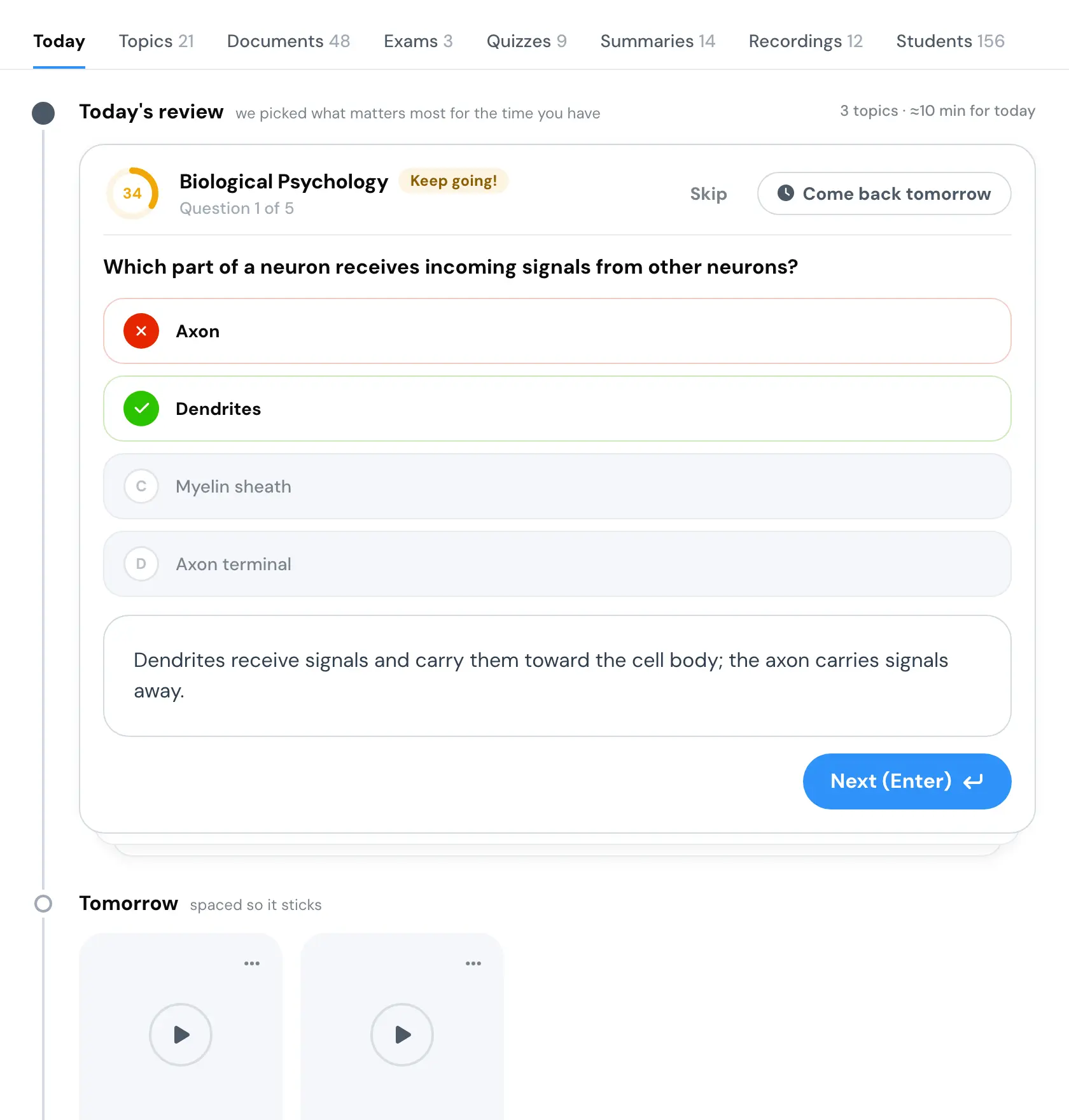The height and width of the screenshot is (1120, 1069).
Task: Click the 34 progress ring indicator
Action: click(x=132, y=193)
